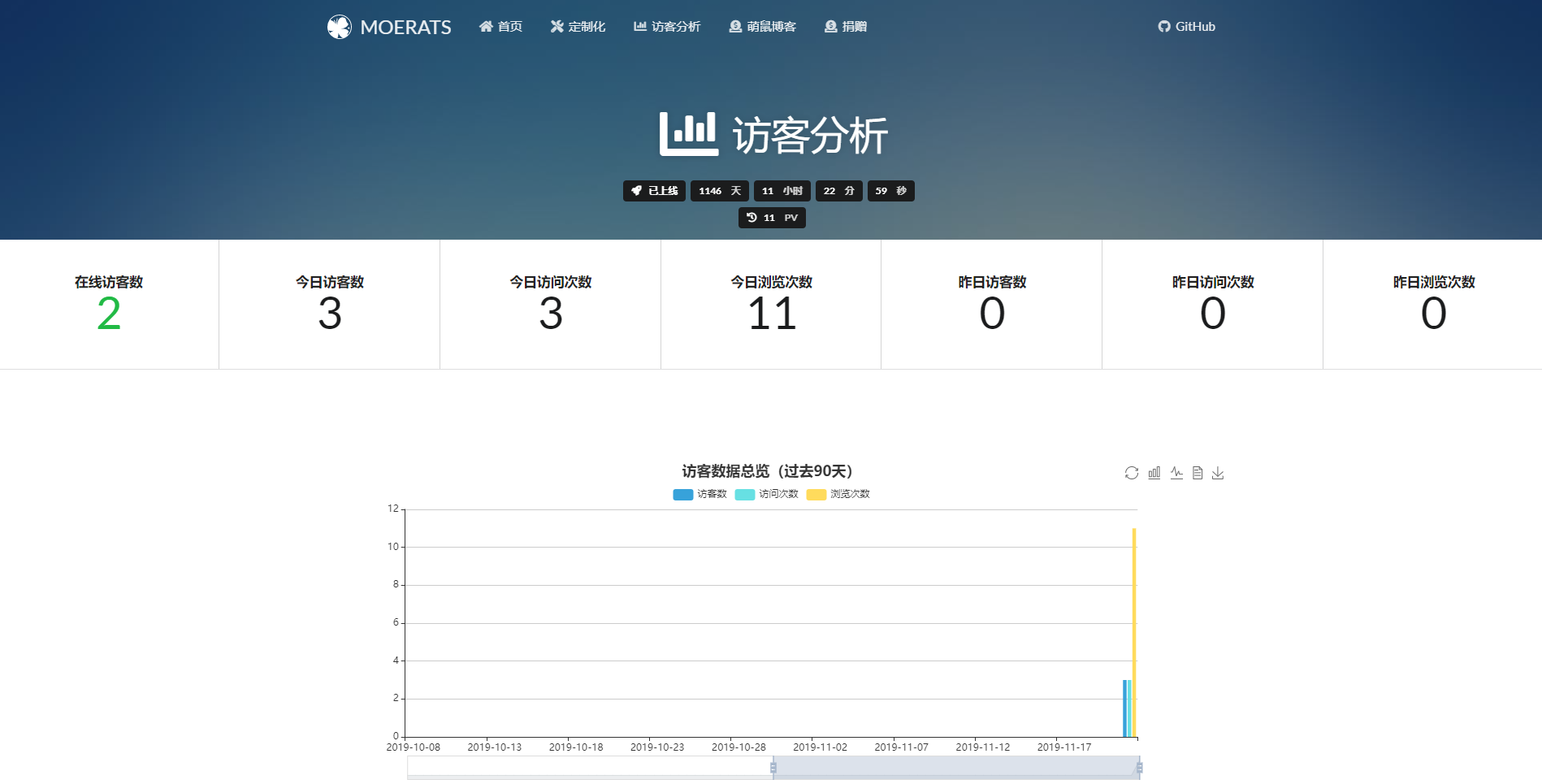Click the yellow 浏览次数 bar in chart
The width and height of the screenshot is (1542, 784).
tap(1134, 633)
